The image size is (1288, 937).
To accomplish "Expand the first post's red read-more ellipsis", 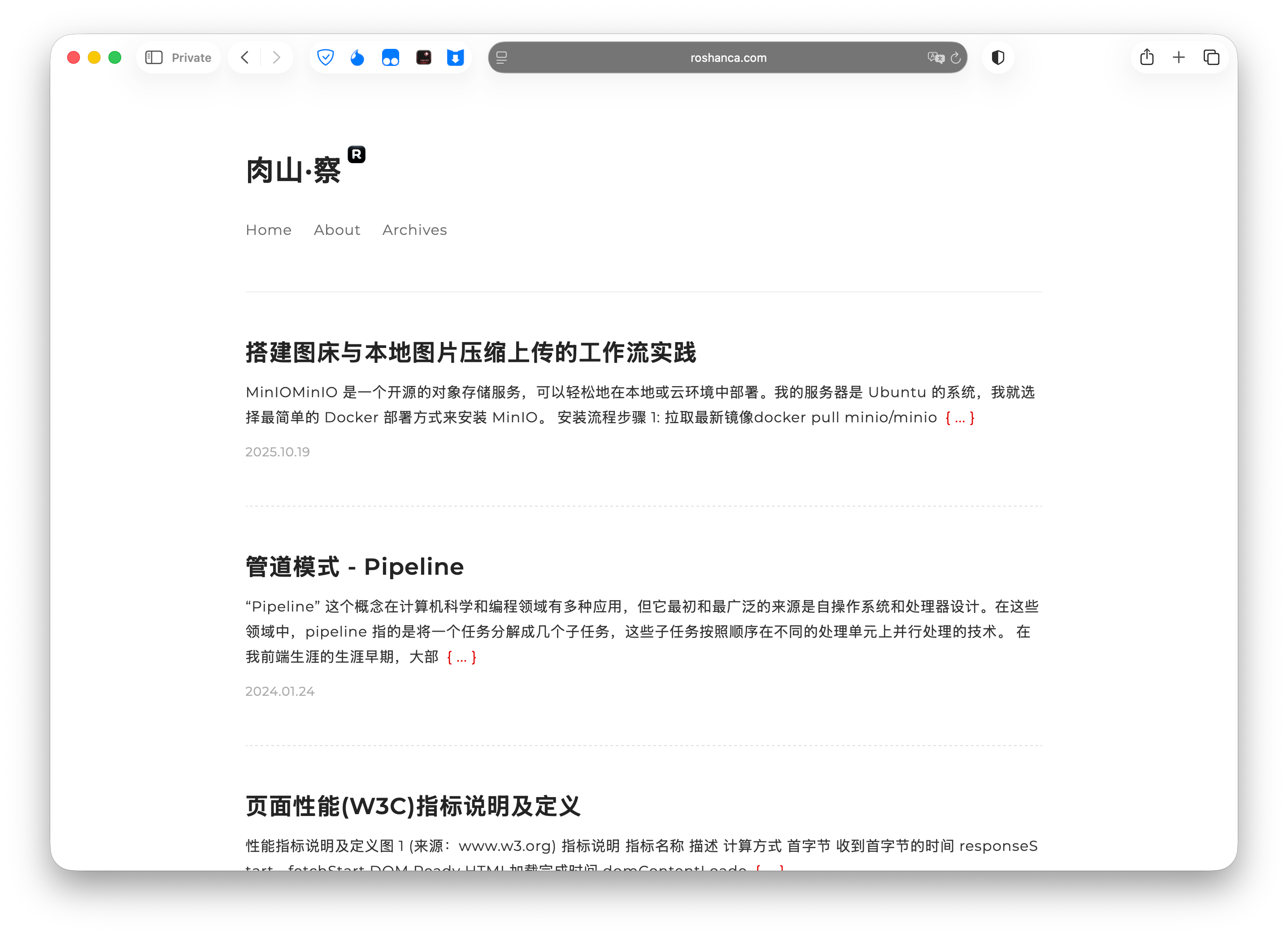I will (960, 418).
